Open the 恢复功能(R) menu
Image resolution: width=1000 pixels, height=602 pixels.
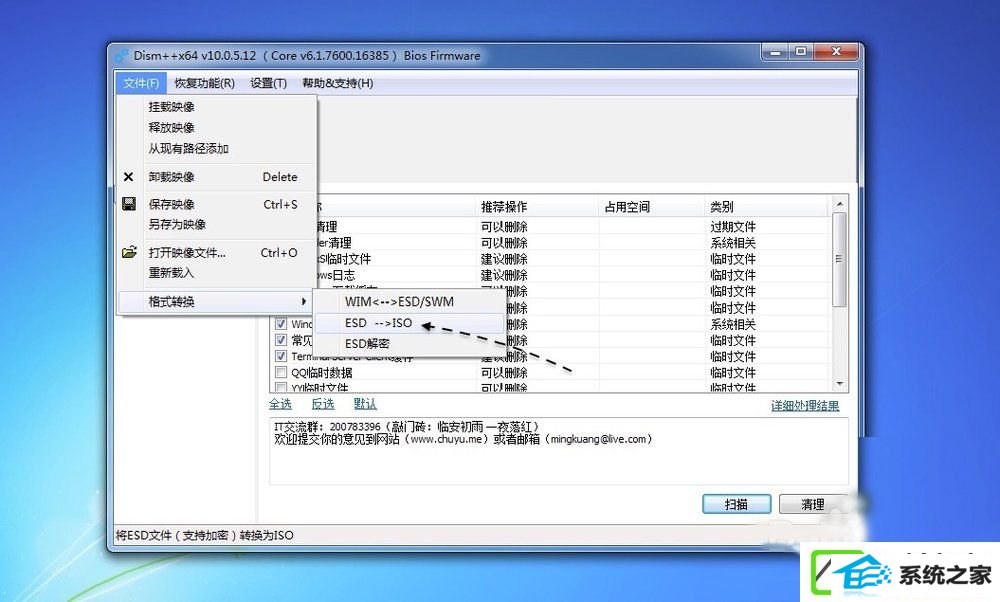tap(205, 83)
